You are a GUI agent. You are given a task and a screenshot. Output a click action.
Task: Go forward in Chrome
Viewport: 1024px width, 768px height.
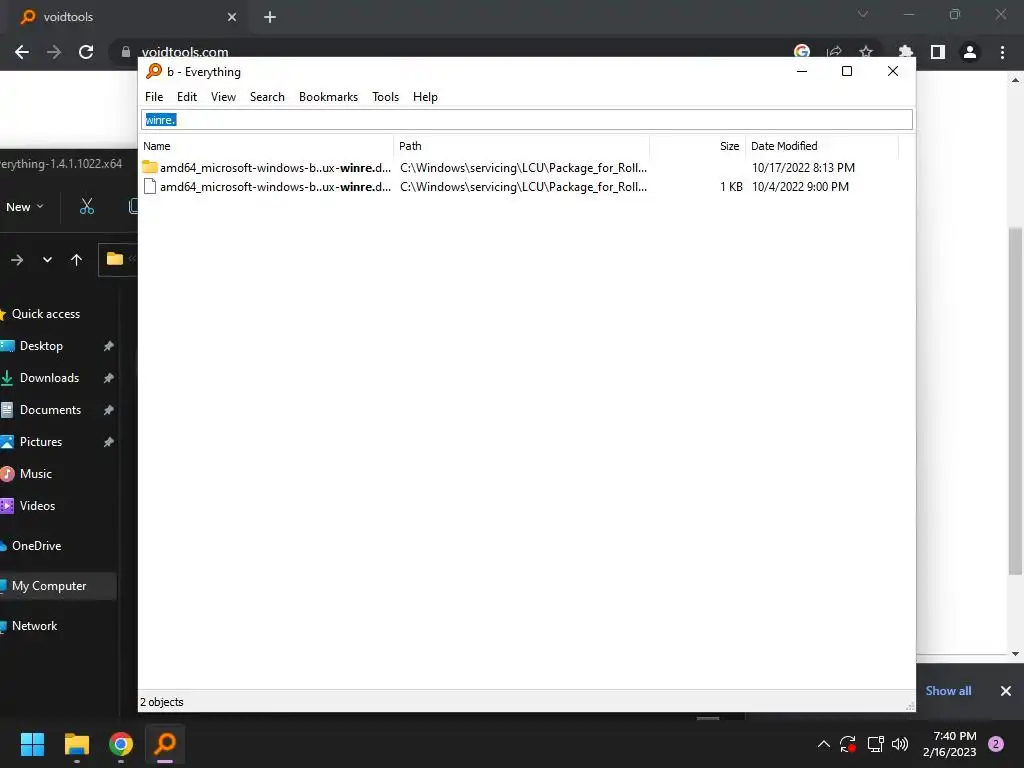coord(54,52)
